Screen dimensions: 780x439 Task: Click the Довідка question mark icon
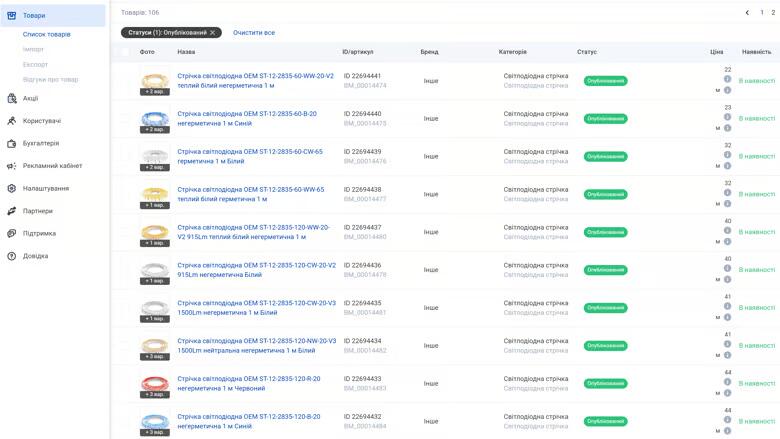pos(12,256)
